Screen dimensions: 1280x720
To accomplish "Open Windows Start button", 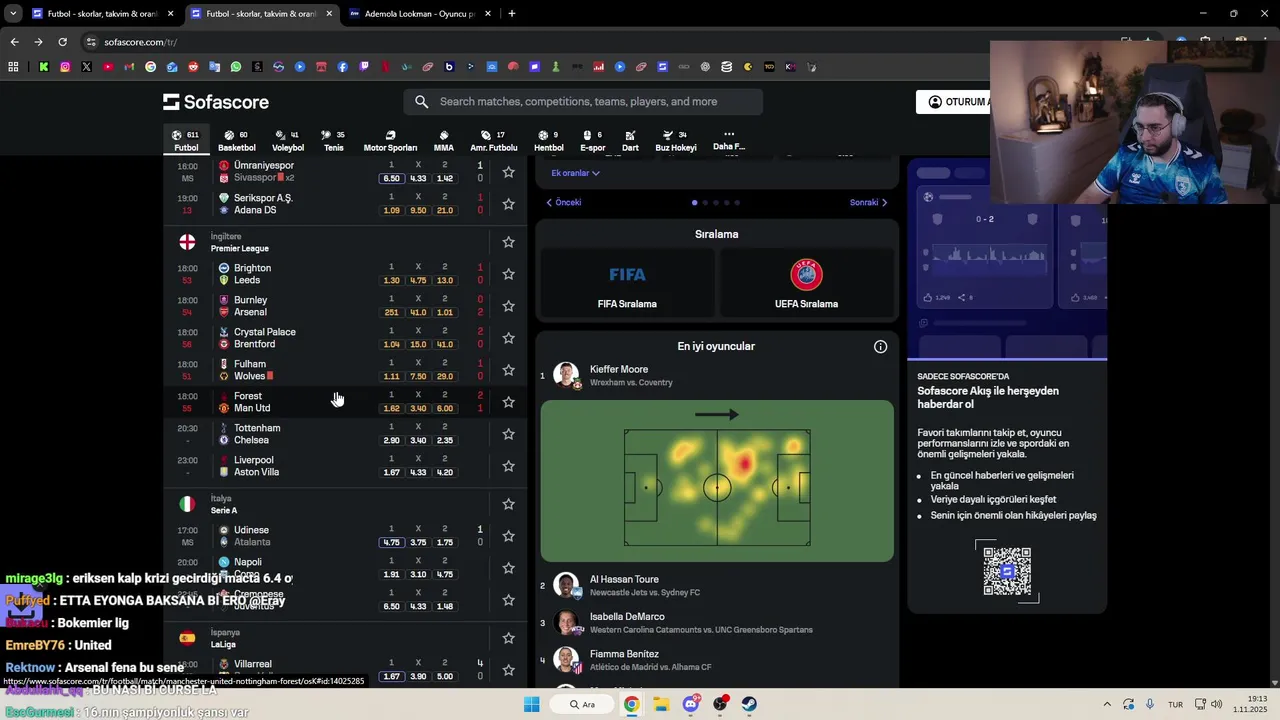I will 532,704.
